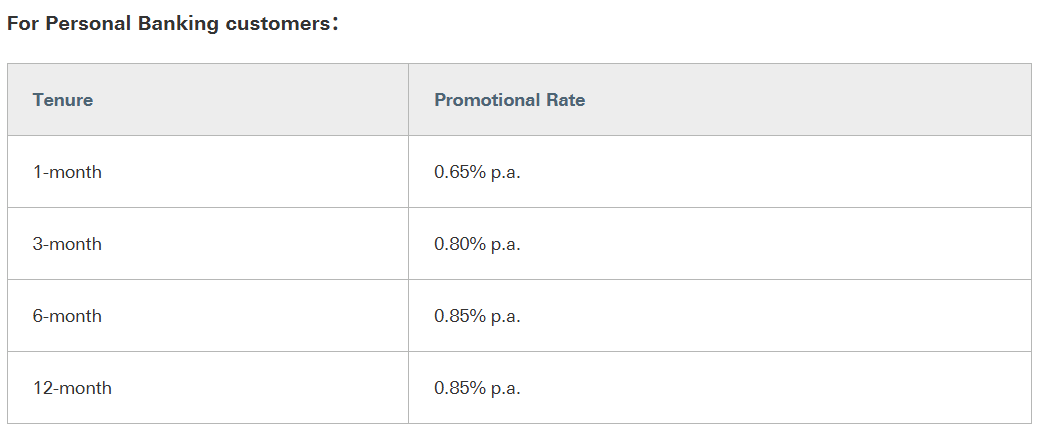Click 'p.a.' text in the 3-month row
The image size is (1044, 436).
point(506,244)
